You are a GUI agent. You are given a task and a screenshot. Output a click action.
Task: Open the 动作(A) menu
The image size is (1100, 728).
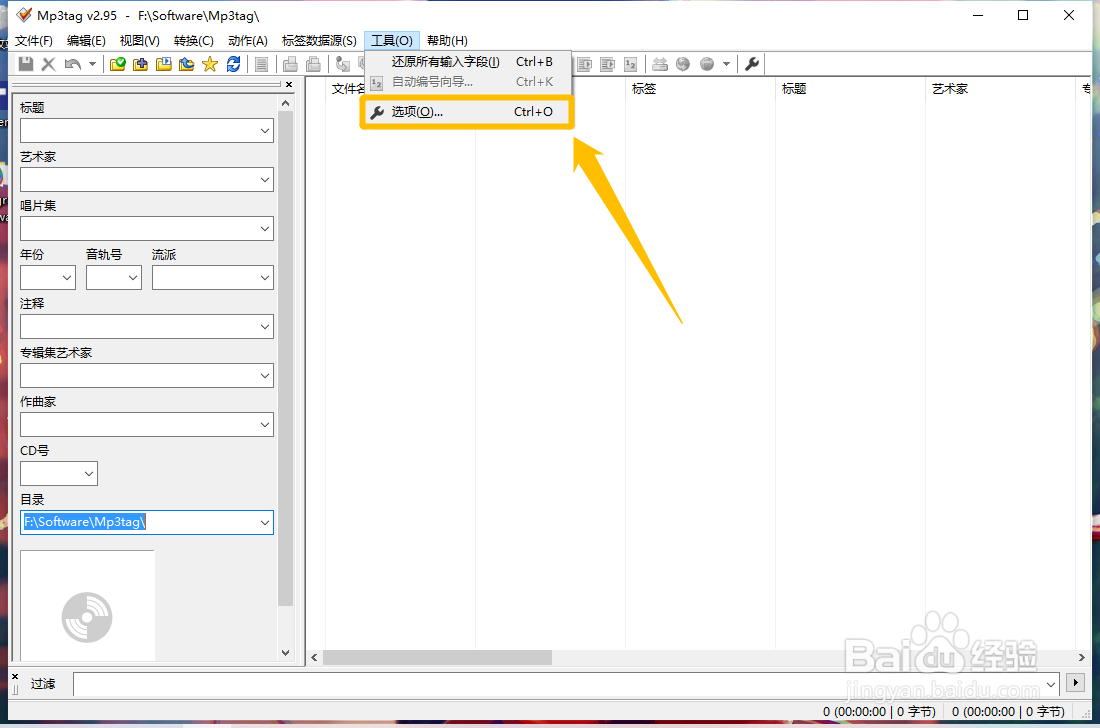coord(248,41)
